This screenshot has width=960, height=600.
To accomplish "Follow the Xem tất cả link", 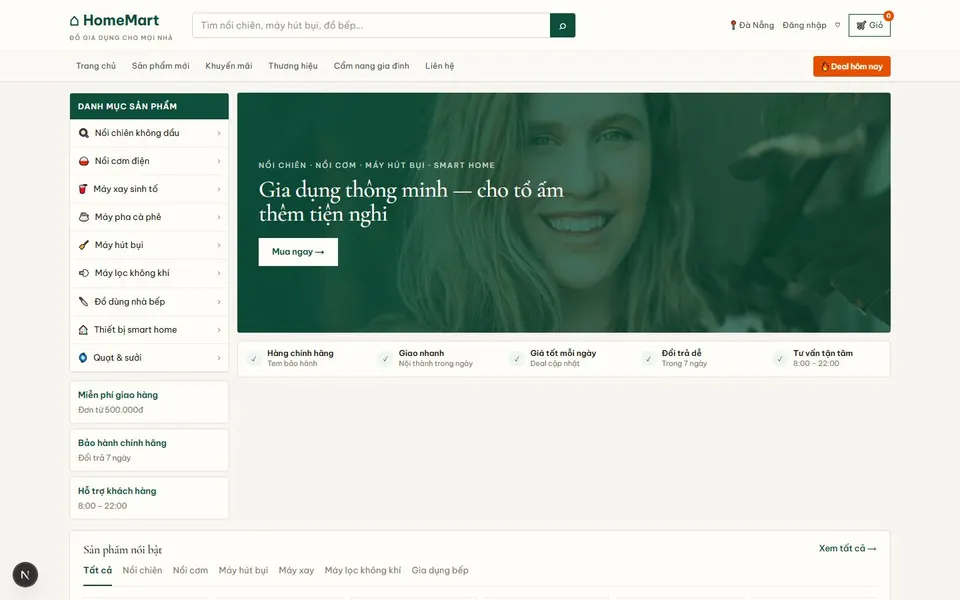I will [x=847, y=548].
